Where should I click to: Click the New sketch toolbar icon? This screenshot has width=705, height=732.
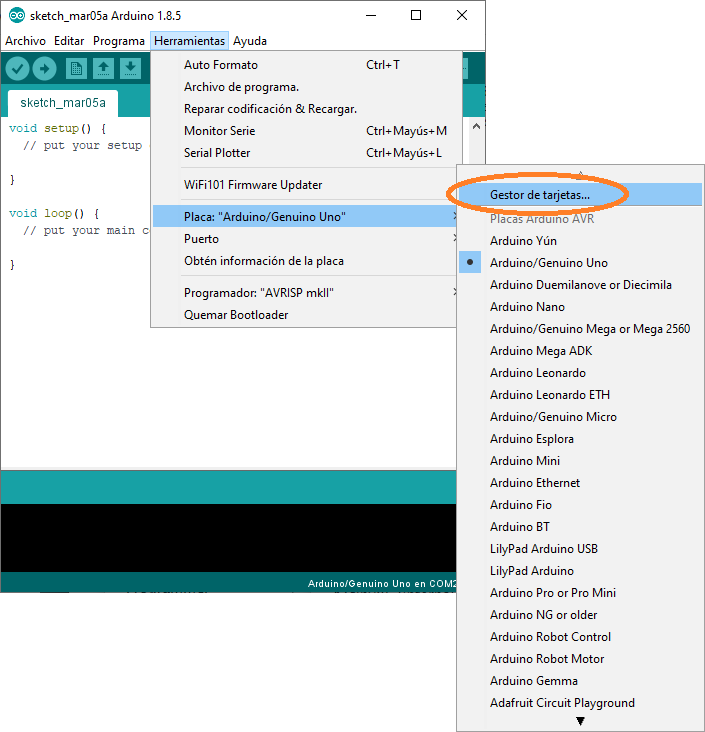click(76, 69)
